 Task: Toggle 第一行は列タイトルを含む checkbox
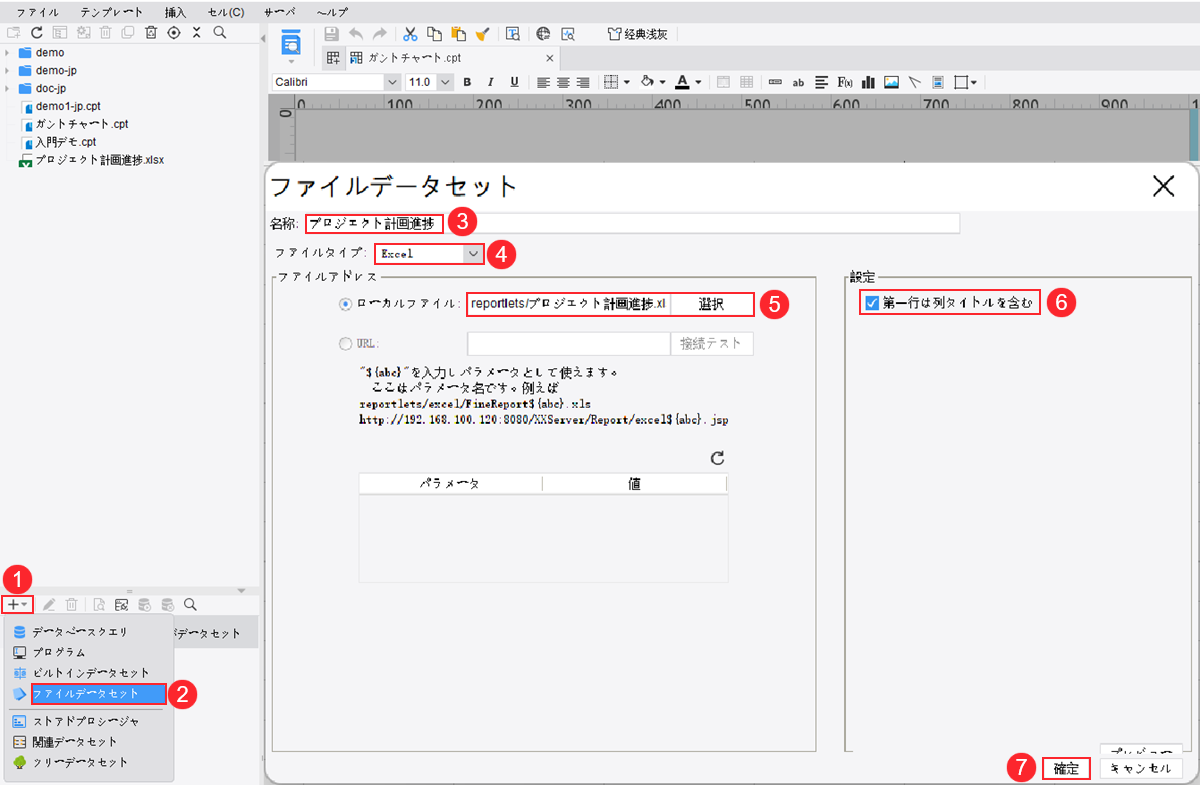[871, 303]
